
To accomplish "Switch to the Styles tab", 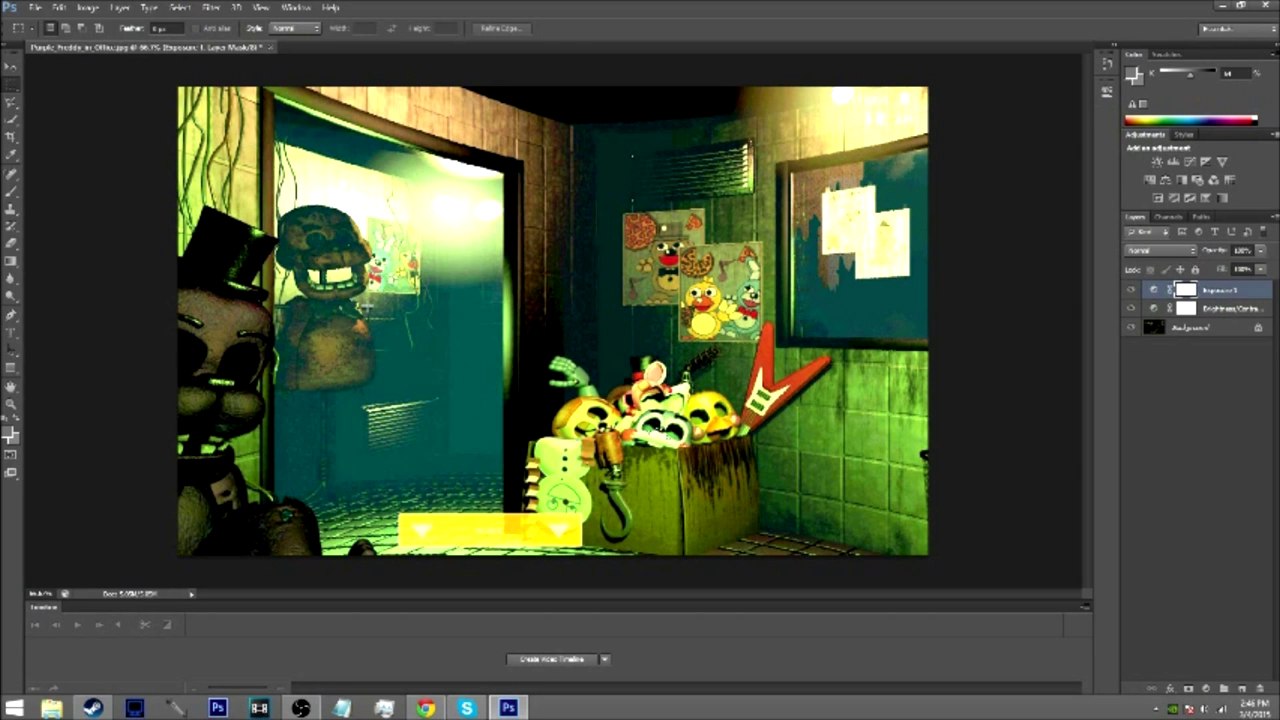I will [x=1184, y=134].
